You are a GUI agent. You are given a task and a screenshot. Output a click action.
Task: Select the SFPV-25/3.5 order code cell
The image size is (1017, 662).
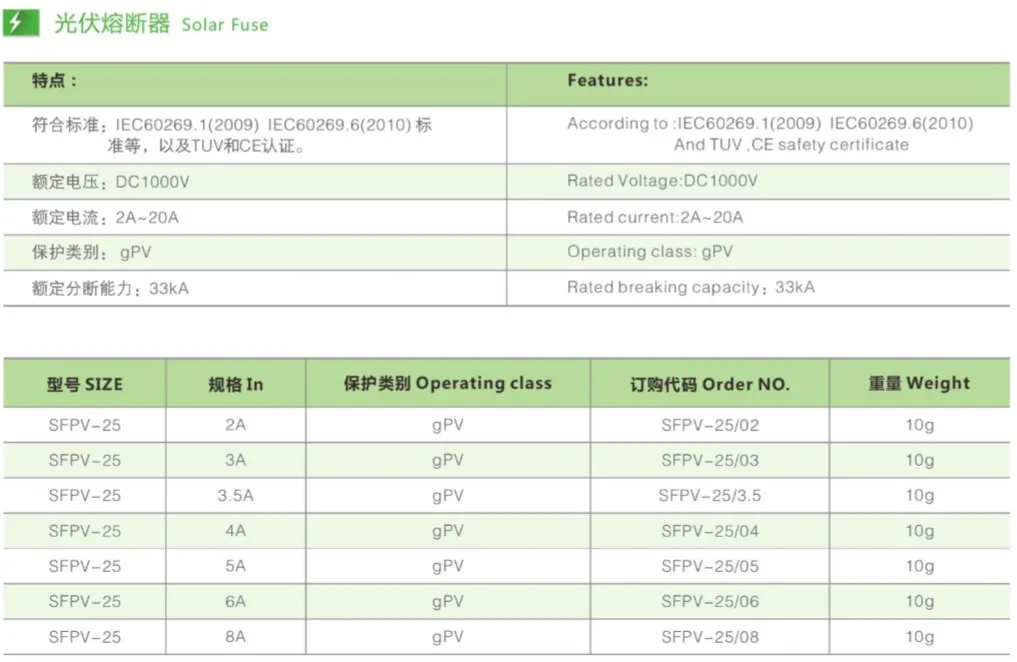click(710, 496)
